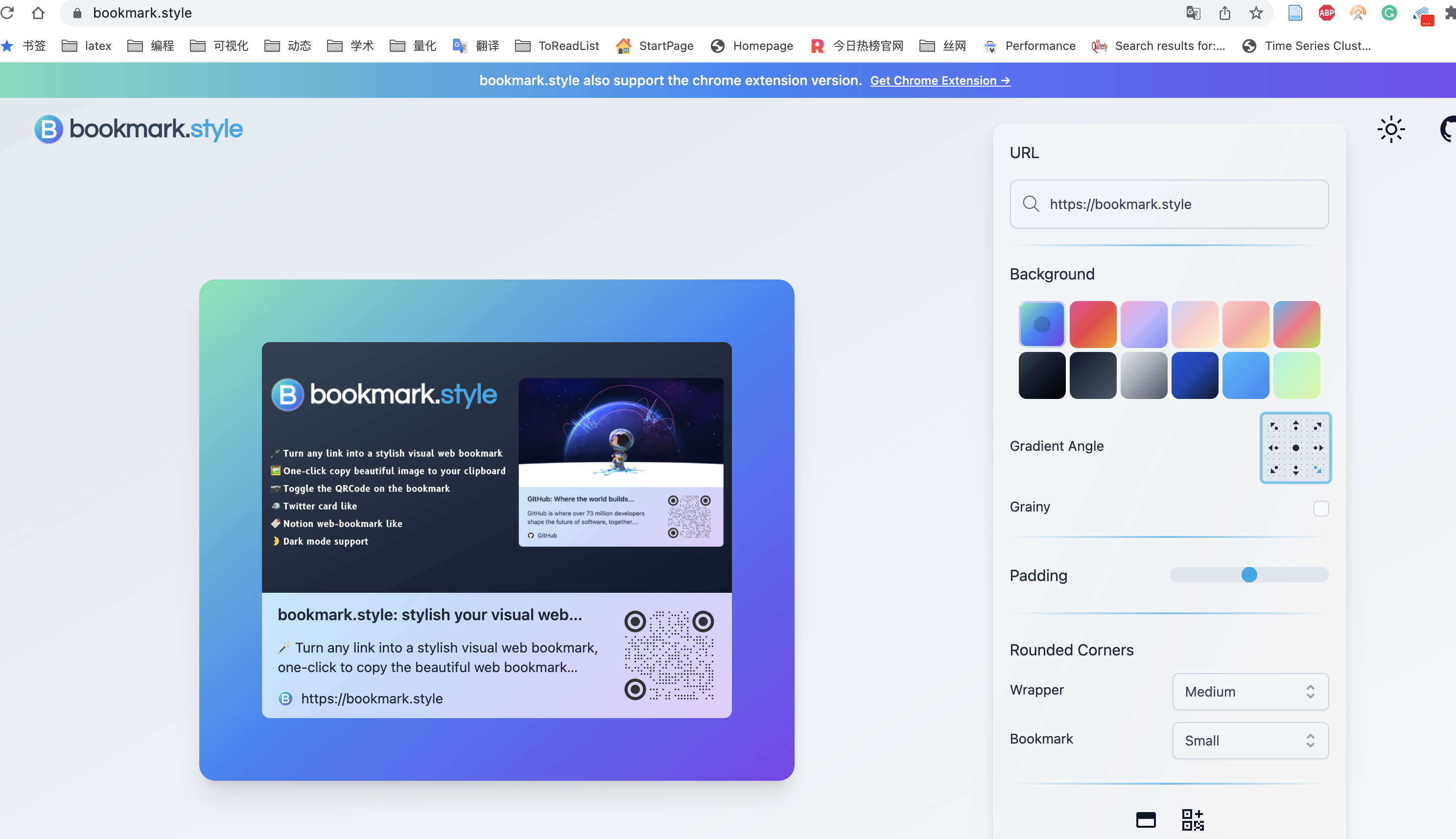The image size is (1456, 839).
Task: Open the blue document extension icon
Action: pos(1294,13)
